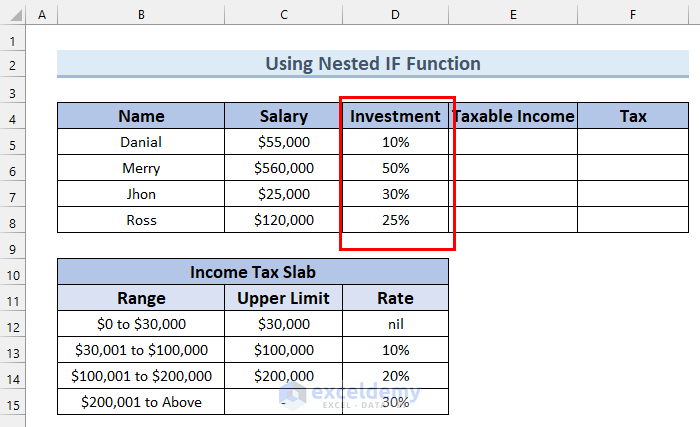
Task: Select column E header
Action: pos(513,15)
